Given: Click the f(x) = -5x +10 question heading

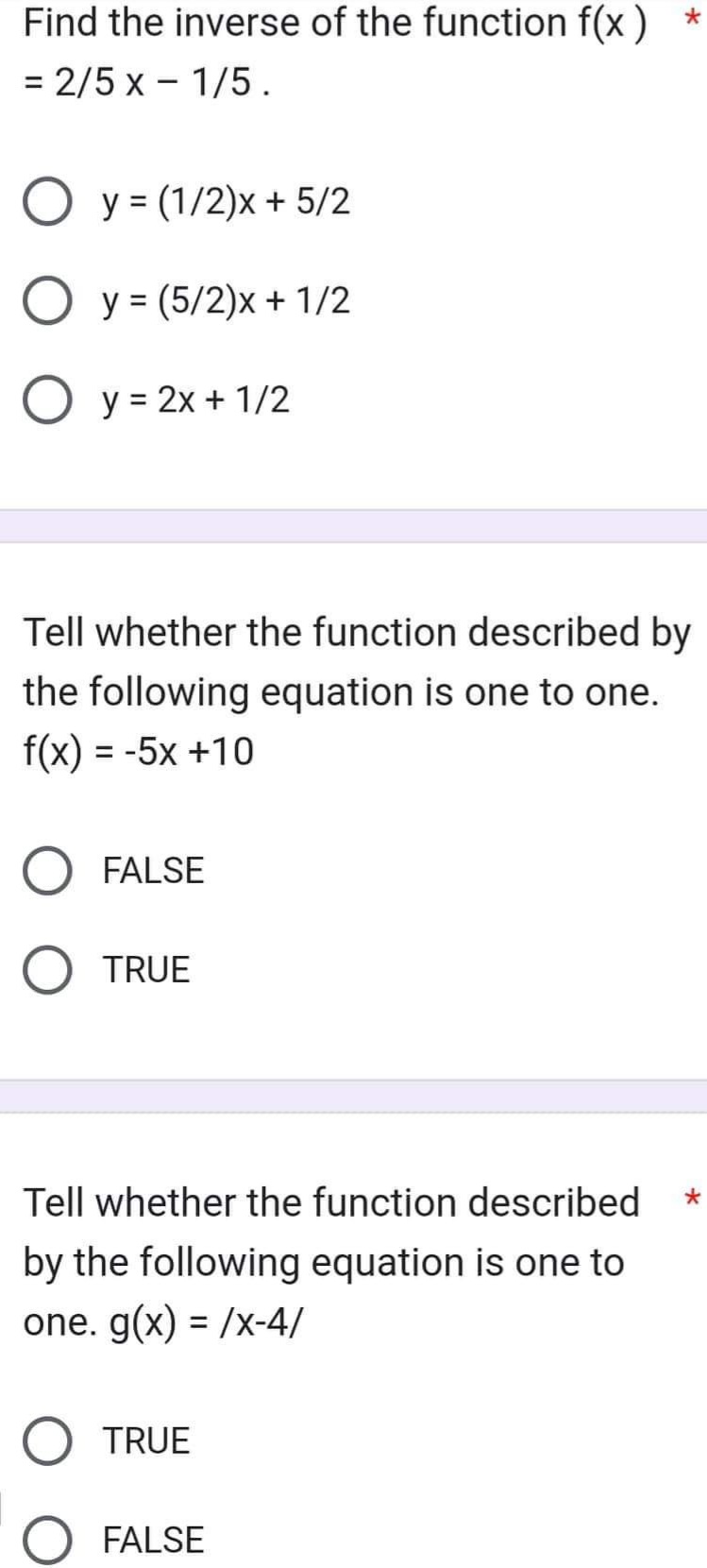Looking at the screenshot, I should [x=349, y=690].
